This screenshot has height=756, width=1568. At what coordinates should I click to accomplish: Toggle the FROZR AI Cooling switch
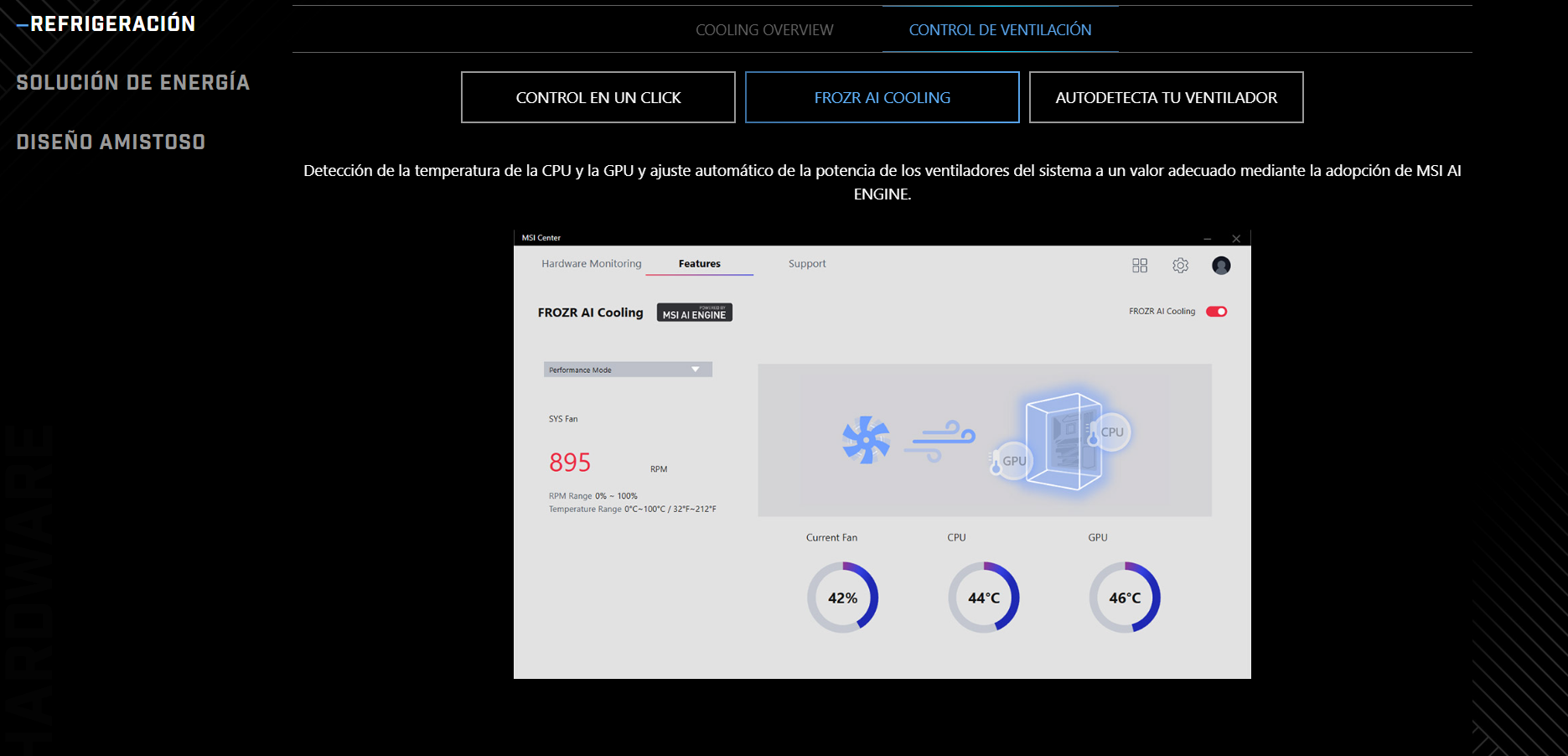tap(1217, 312)
